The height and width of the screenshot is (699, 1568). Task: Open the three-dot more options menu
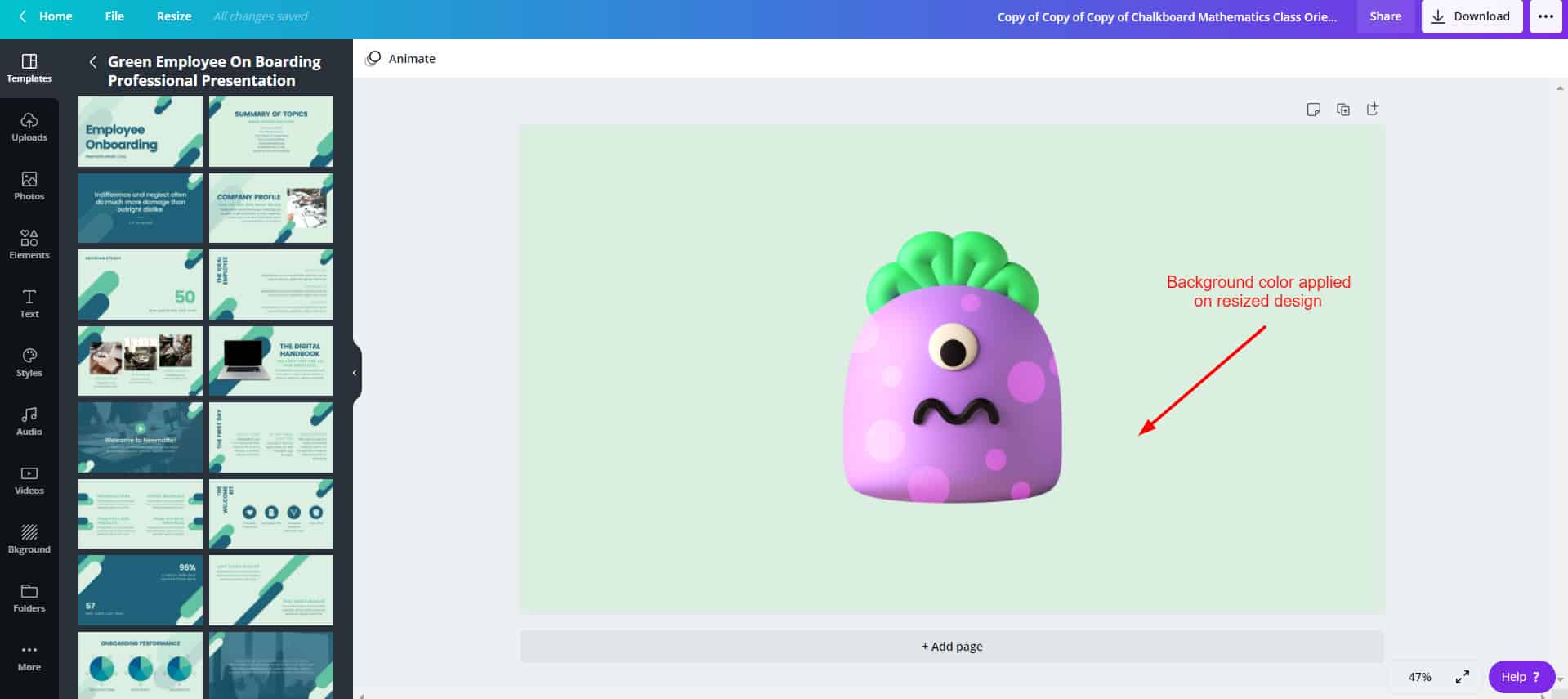coord(1545,16)
